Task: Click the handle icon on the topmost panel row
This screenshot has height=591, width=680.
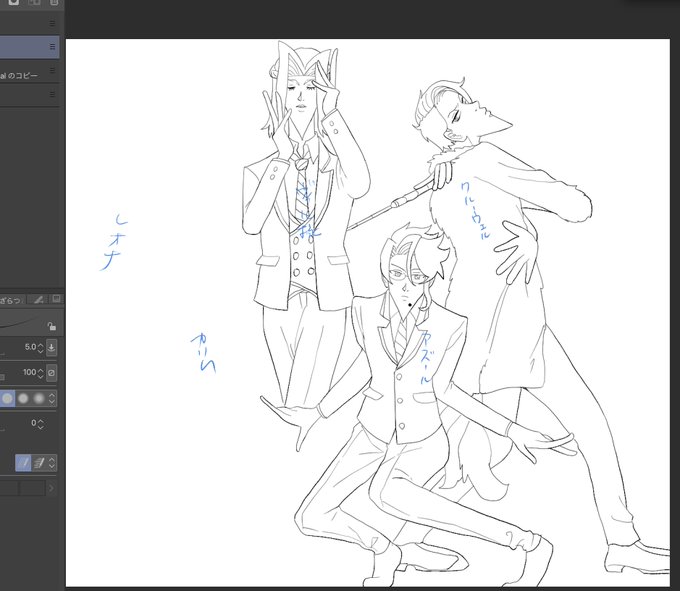Action: [52, 23]
